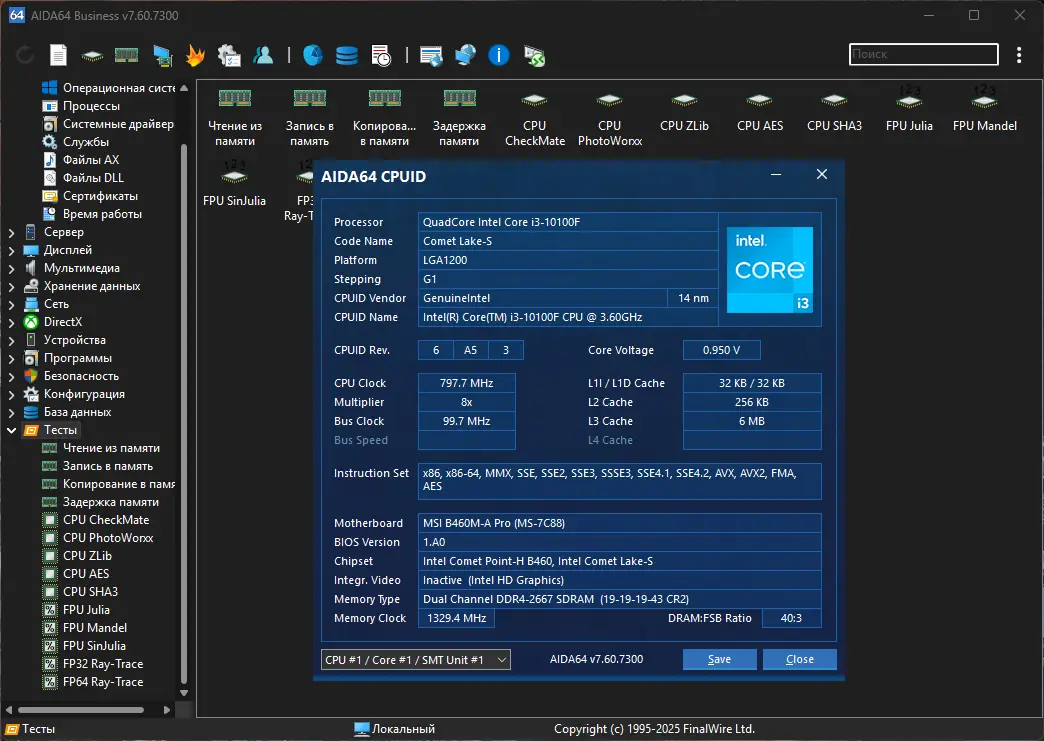
Task: Expand the Сервер tree node
Action: (12, 232)
